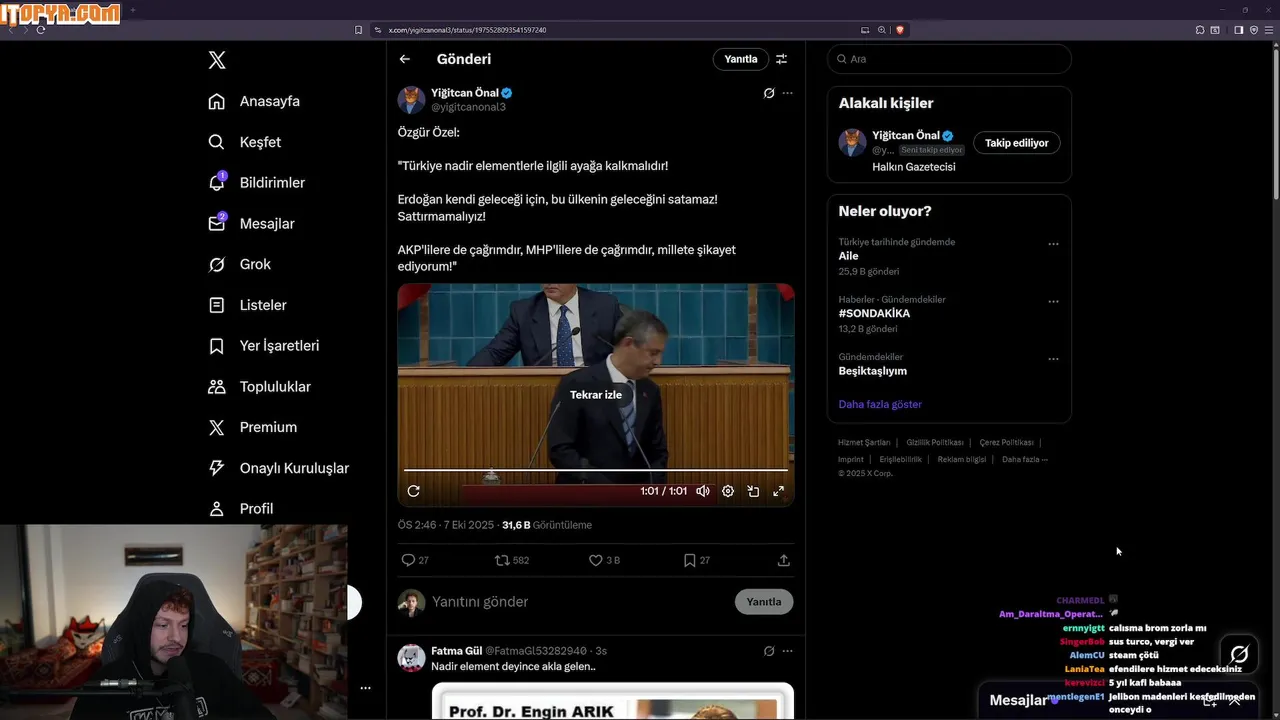This screenshot has height=720, width=1280.
Task: Open Premium page
Action: point(252,427)
